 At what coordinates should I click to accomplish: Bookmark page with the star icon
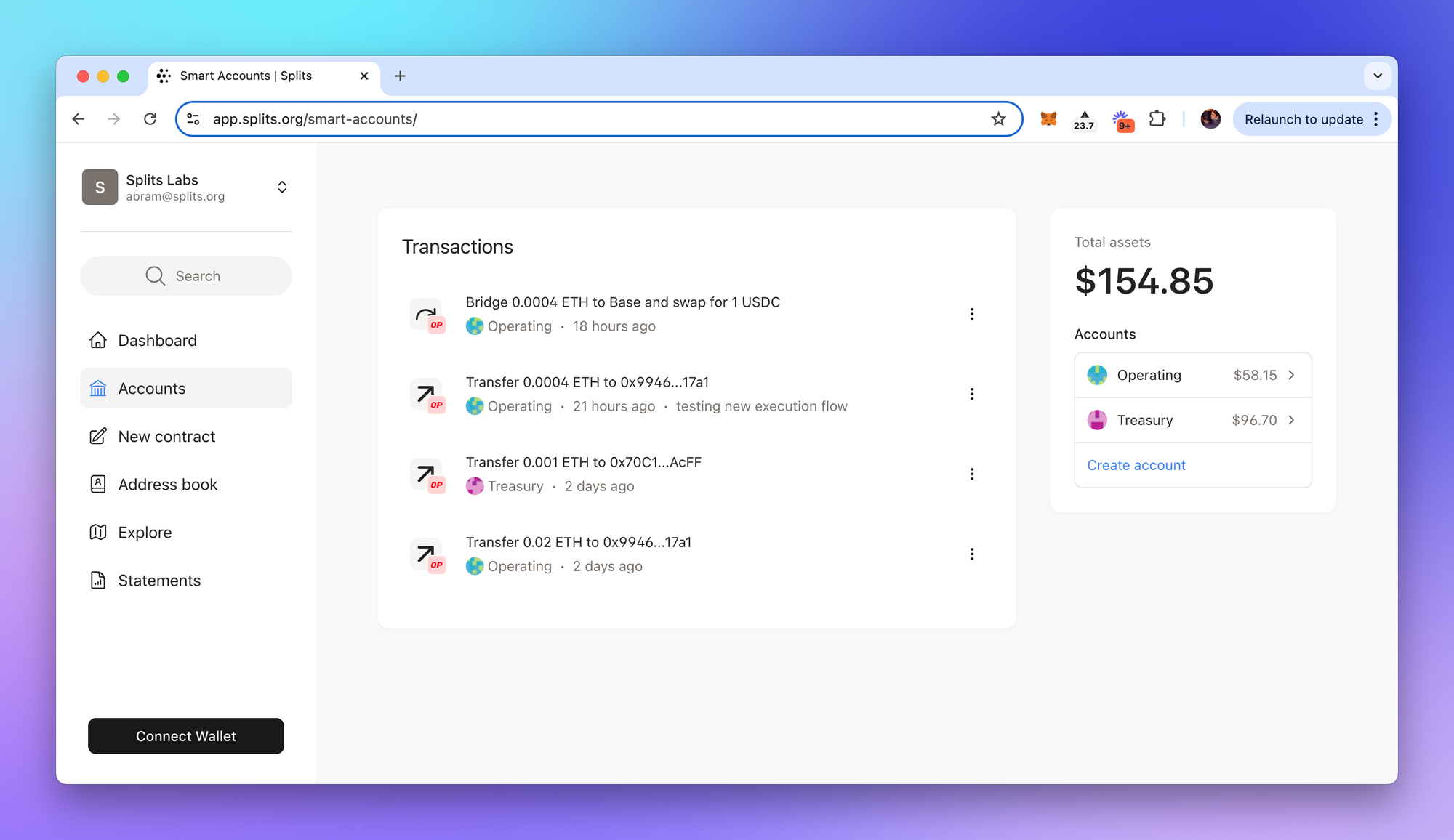(998, 119)
